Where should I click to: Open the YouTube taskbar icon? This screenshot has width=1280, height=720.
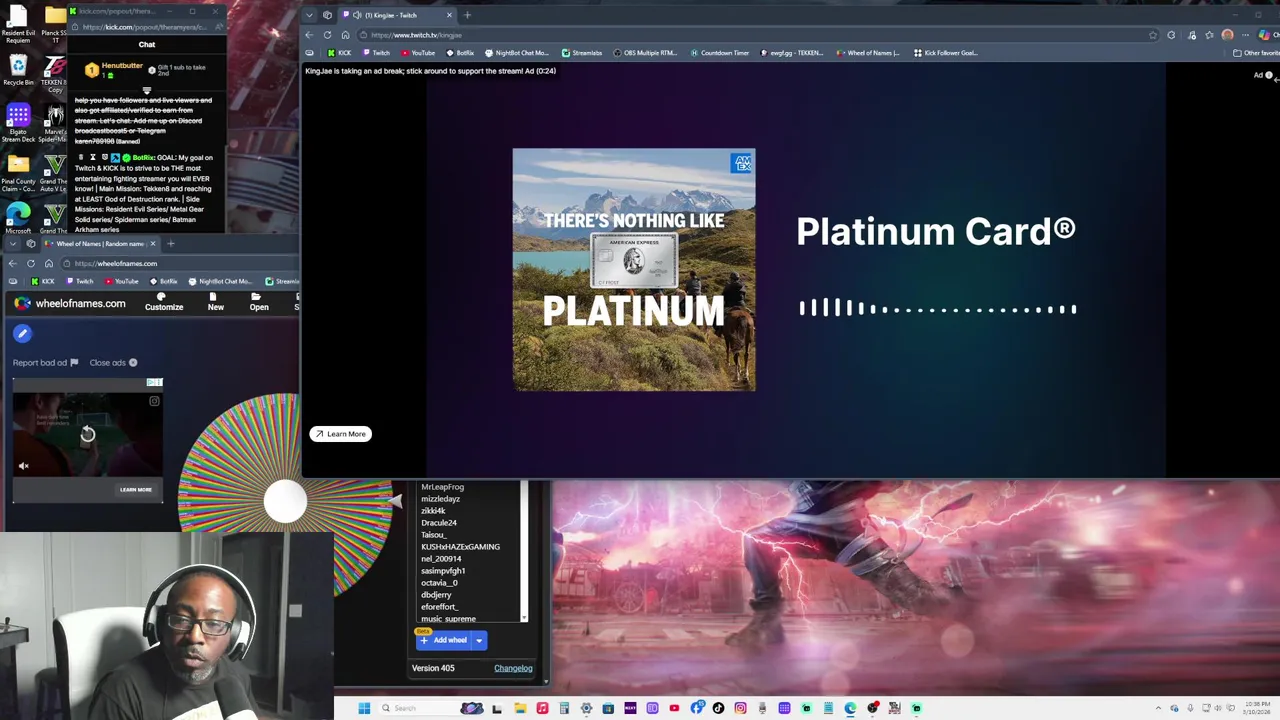click(674, 708)
